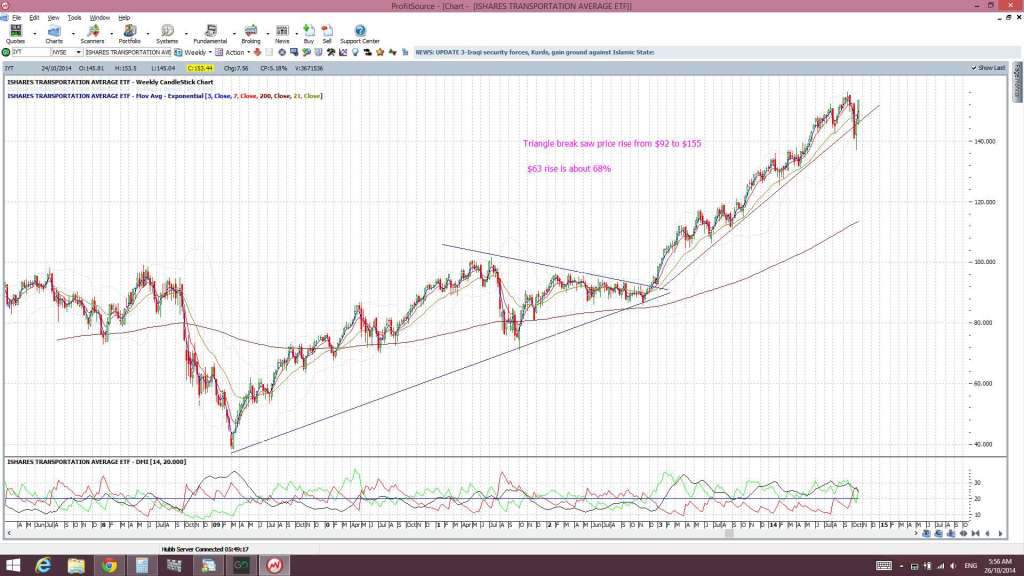The image size is (1024, 576).
Task: Open the Fundamental data view
Action: [210, 34]
